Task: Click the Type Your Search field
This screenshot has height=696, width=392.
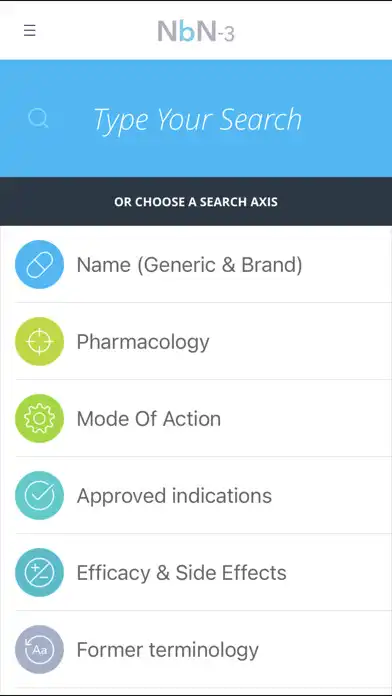Action: coord(198,119)
